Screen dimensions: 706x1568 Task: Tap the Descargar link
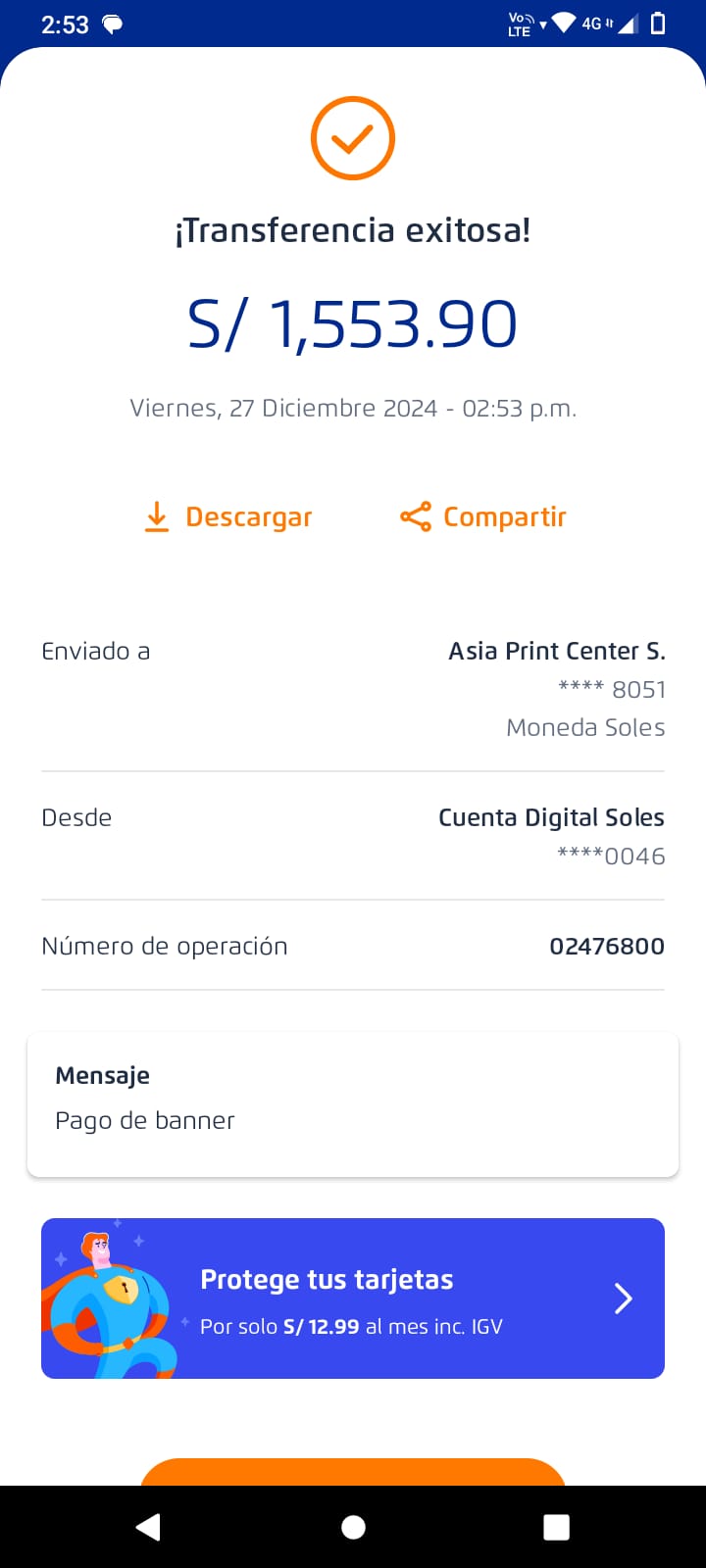[248, 516]
